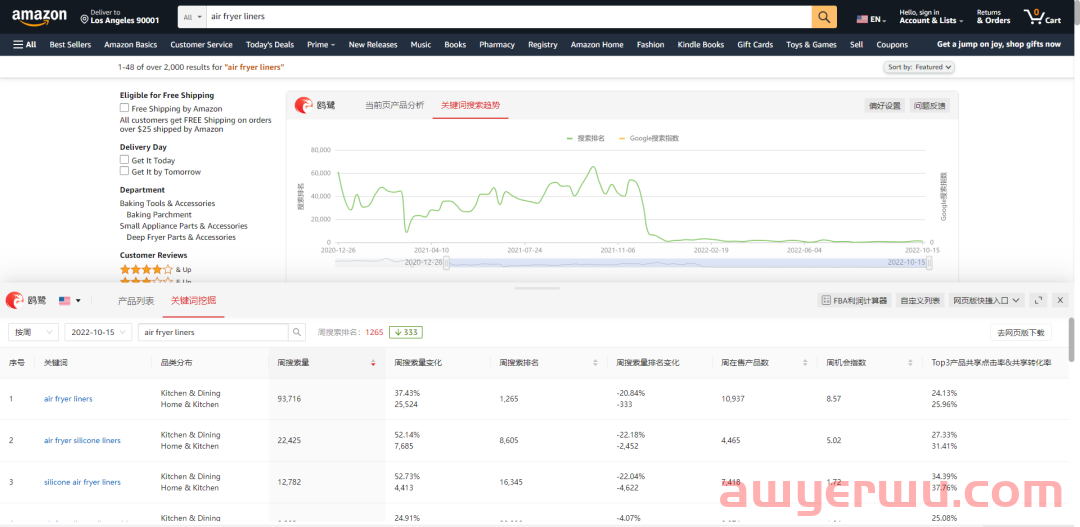The image size is (1080, 527).
Task: Click the right handle of chart date range slider
Action: coord(930,263)
